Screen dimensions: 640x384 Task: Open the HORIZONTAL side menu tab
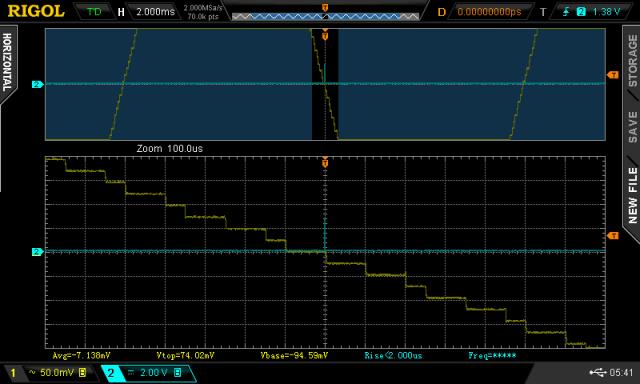click(x=7, y=62)
